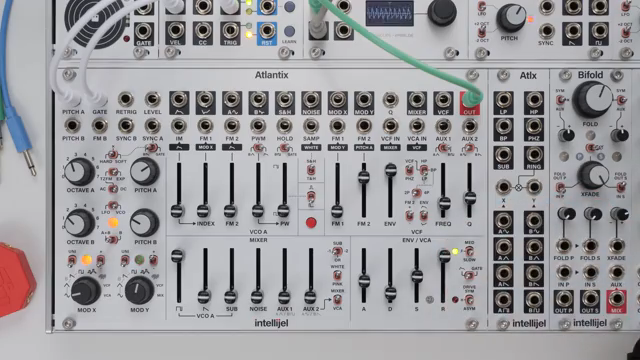Flip the LFO/VCO switch for oscillator B

(x=113, y=206)
